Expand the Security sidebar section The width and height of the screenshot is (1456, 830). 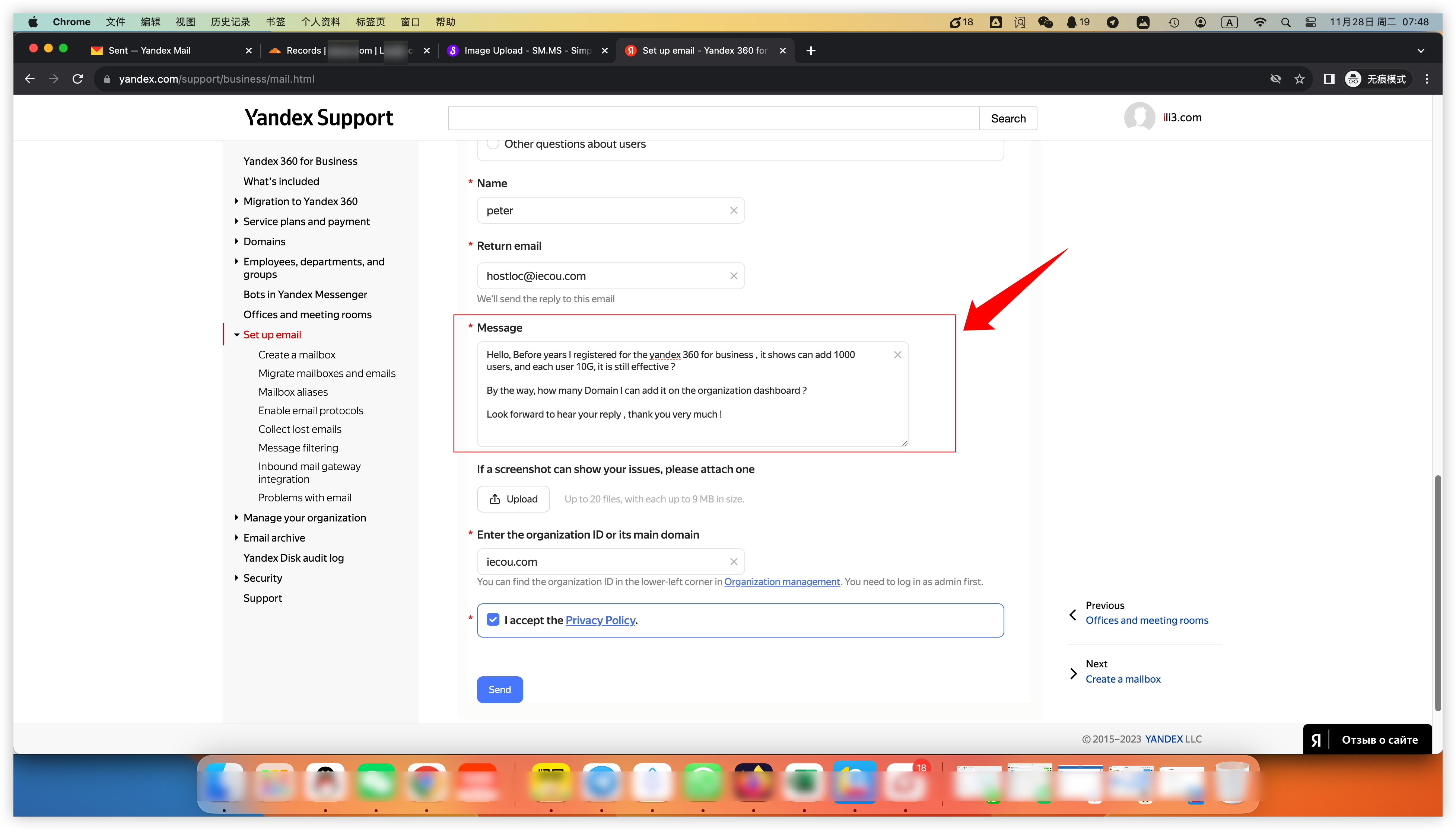pyautogui.click(x=237, y=578)
